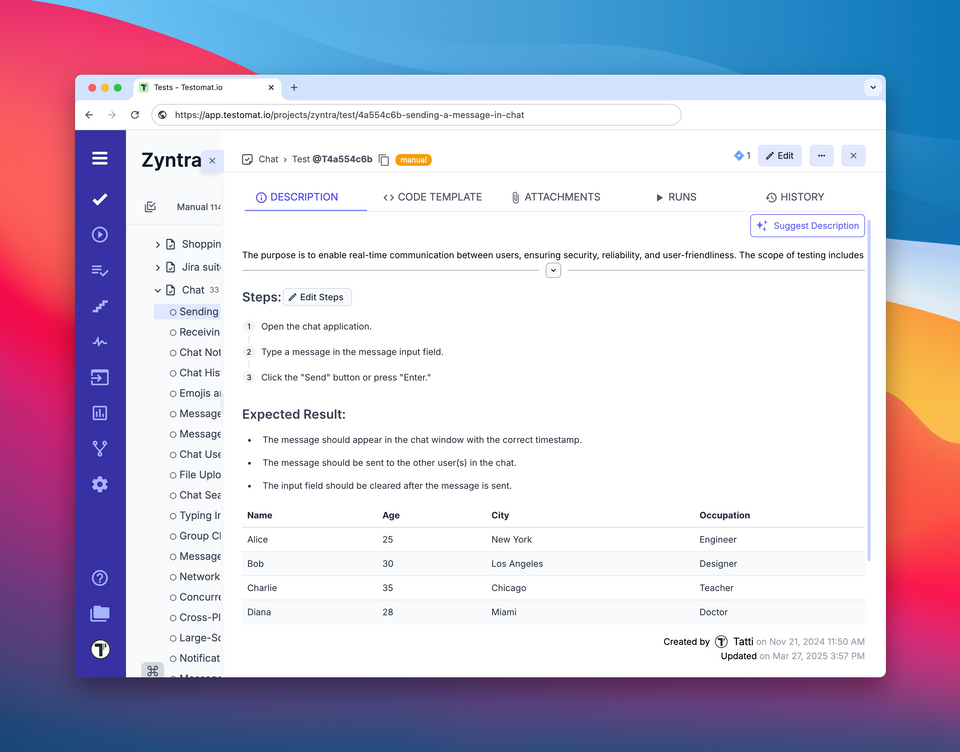Viewport: 960px width, 752px height.
Task: Click the Edit button
Action: pyautogui.click(x=779, y=156)
